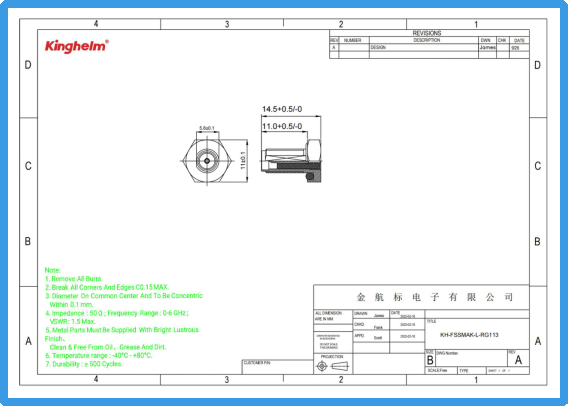The width and height of the screenshot is (568, 407).
Task: Select the 14.5+0.5/-0 dimension label
Action: (282, 109)
